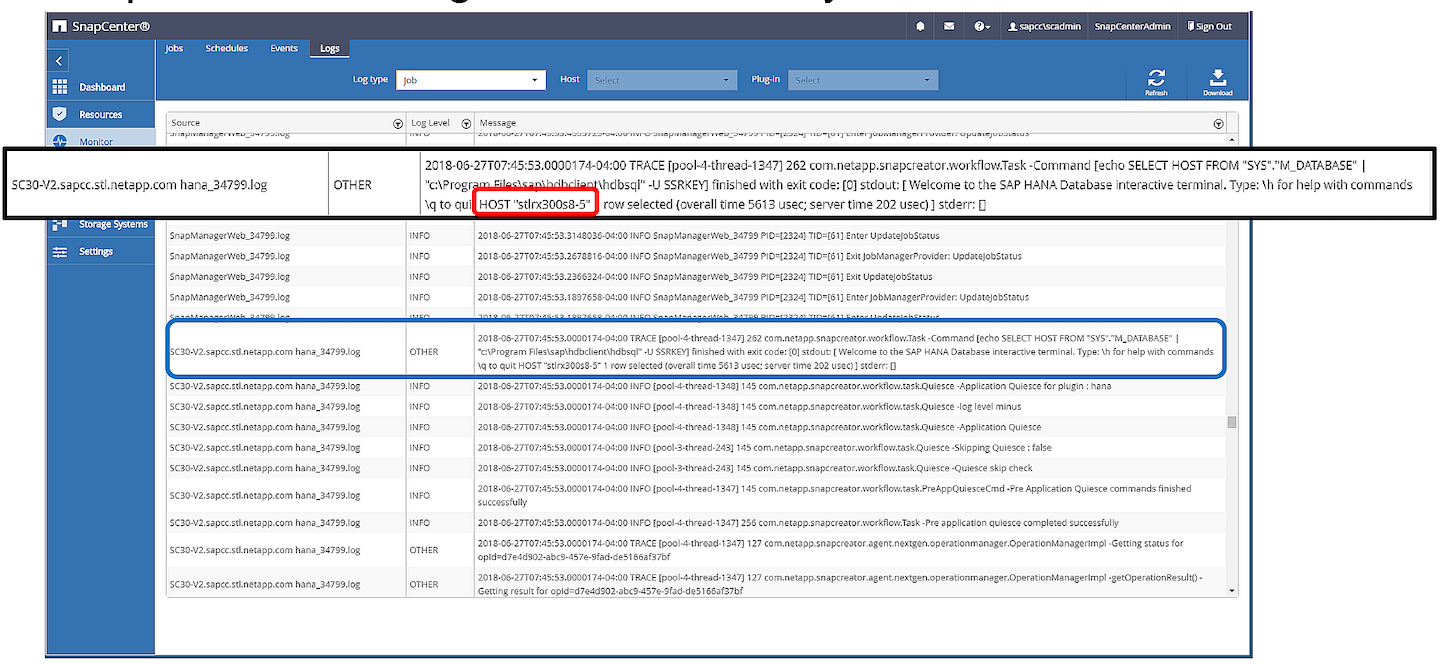The height and width of the screenshot is (664, 1440).
Task: Click the Refresh logs icon
Action: click(x=1155, y=80)
